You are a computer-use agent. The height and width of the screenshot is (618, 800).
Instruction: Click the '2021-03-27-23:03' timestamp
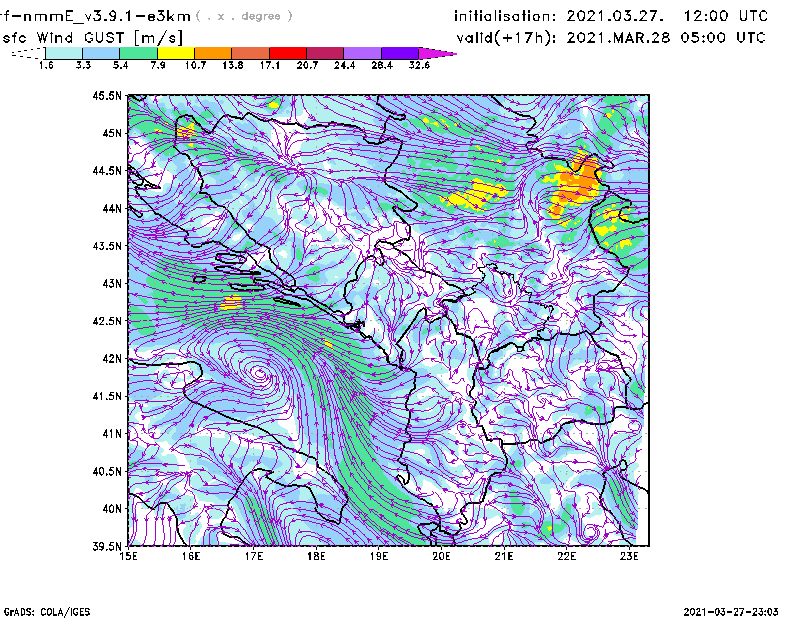[731, 612]
